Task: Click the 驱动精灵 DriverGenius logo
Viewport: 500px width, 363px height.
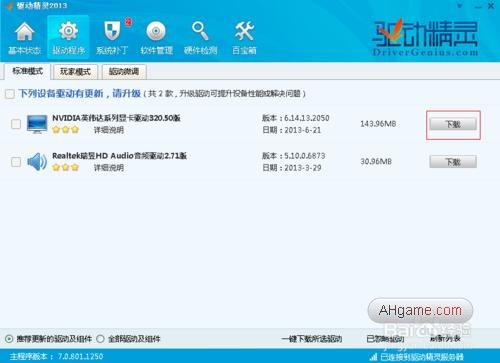Action: pyautogui.click(x=425, y=38)
